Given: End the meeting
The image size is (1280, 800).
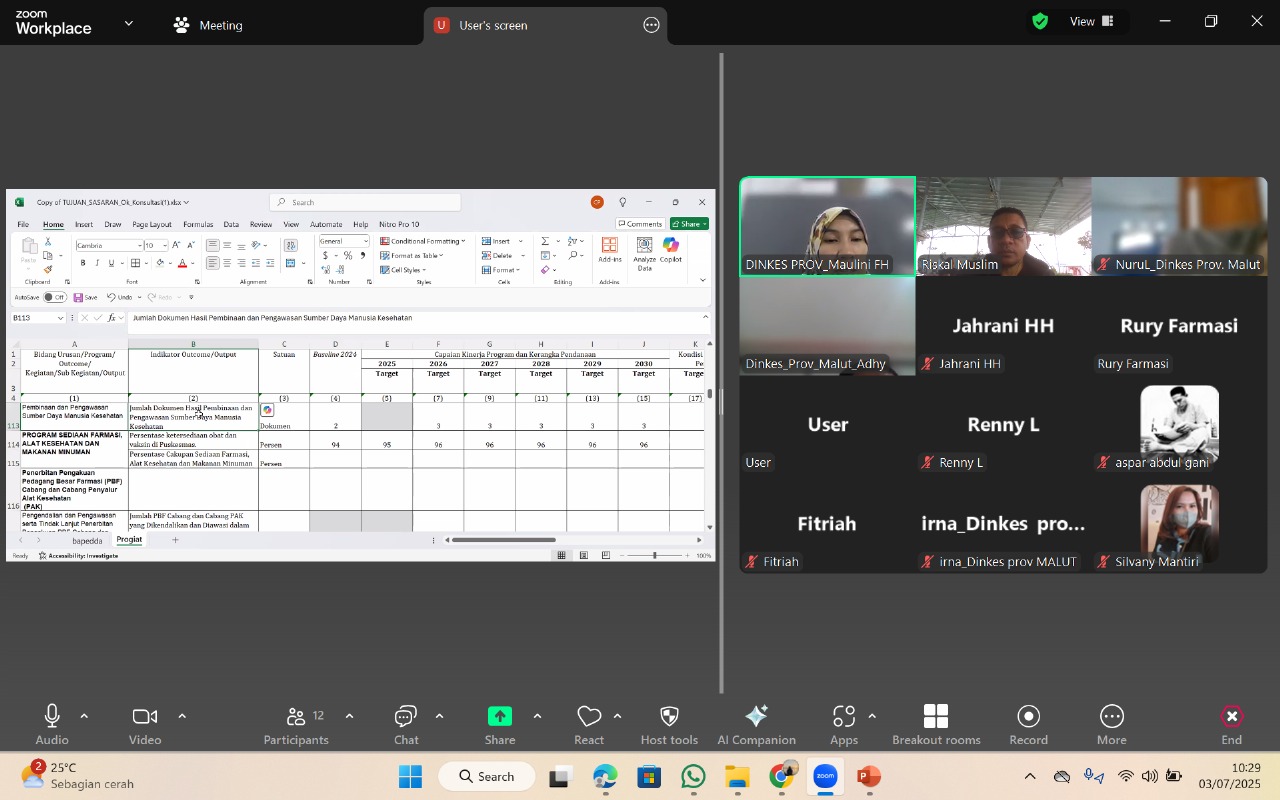Looking at the screenshot, I should tap(1232, 724).
